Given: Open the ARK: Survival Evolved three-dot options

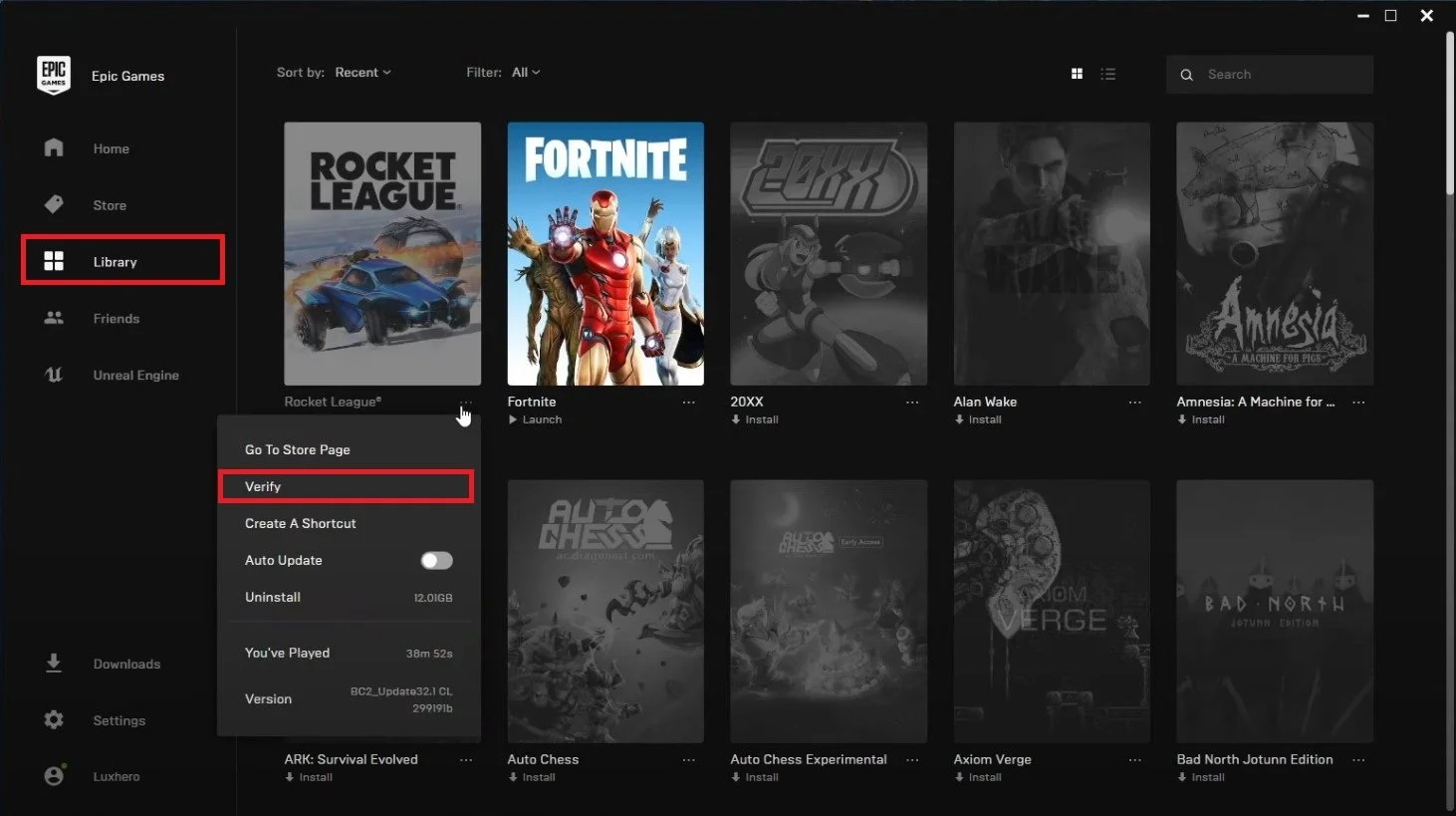Looking at the screenshot, I should point(466,760).
